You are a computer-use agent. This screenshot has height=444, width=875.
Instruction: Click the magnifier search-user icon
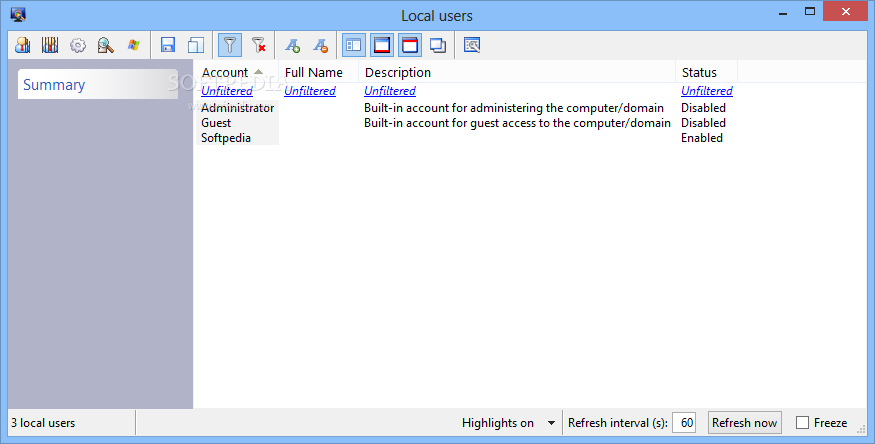click(x=105, y=45)
